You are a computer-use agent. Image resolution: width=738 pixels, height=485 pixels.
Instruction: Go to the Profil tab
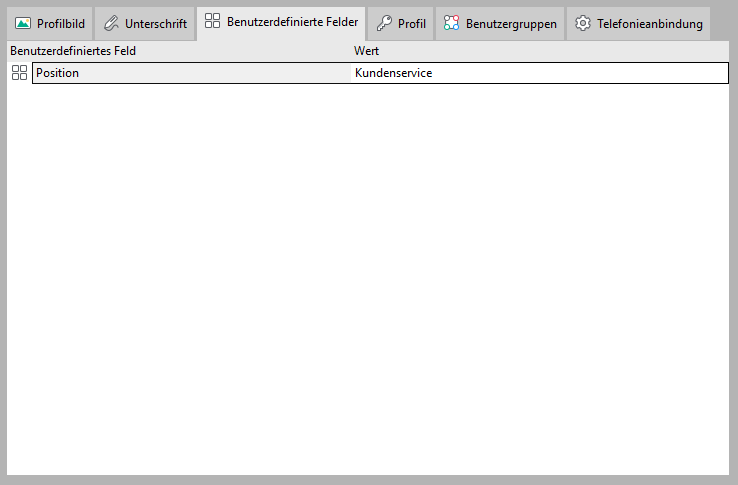click(x=401, y=24)
